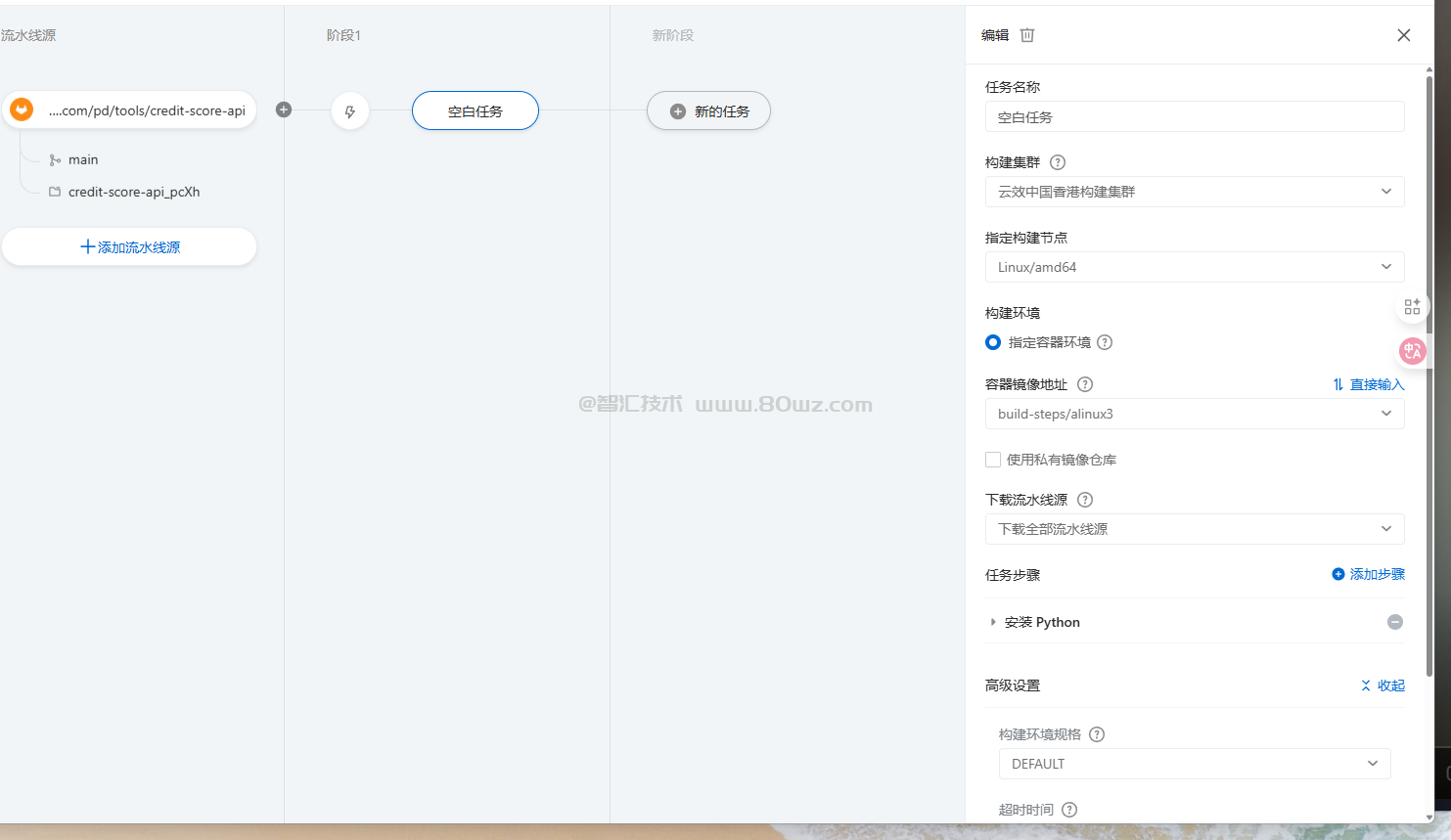Click the grid widget floating icon
1451x840 pixels.
coord(1412,307)
